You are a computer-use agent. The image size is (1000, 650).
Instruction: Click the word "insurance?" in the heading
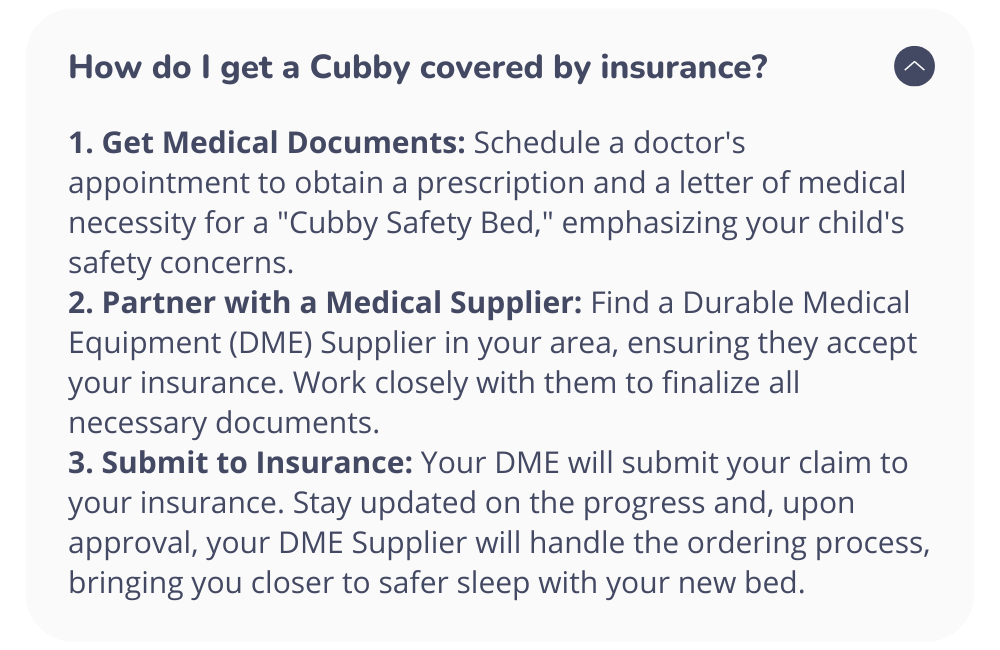tap(684, 67)
